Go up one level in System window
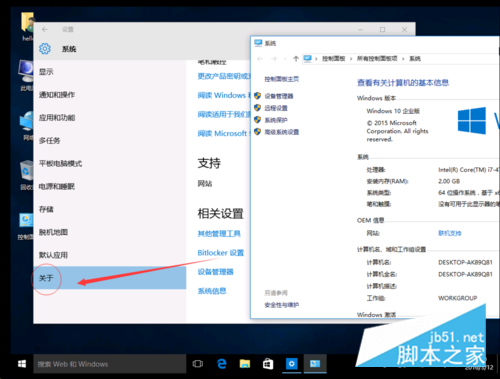This screenshot has width=500, height=379. (x=296, y=59)
